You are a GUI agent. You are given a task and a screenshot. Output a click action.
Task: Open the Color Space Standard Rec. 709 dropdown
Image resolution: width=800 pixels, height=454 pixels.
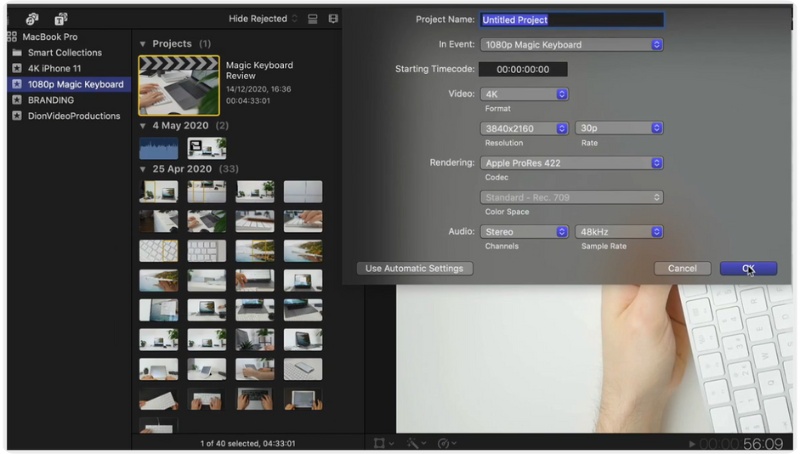pos(571,197)
